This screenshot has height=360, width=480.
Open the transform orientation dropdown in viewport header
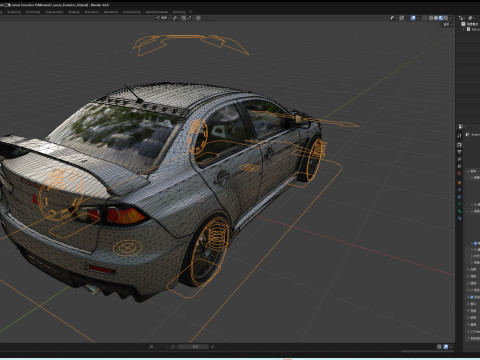(x=164, y=18)
